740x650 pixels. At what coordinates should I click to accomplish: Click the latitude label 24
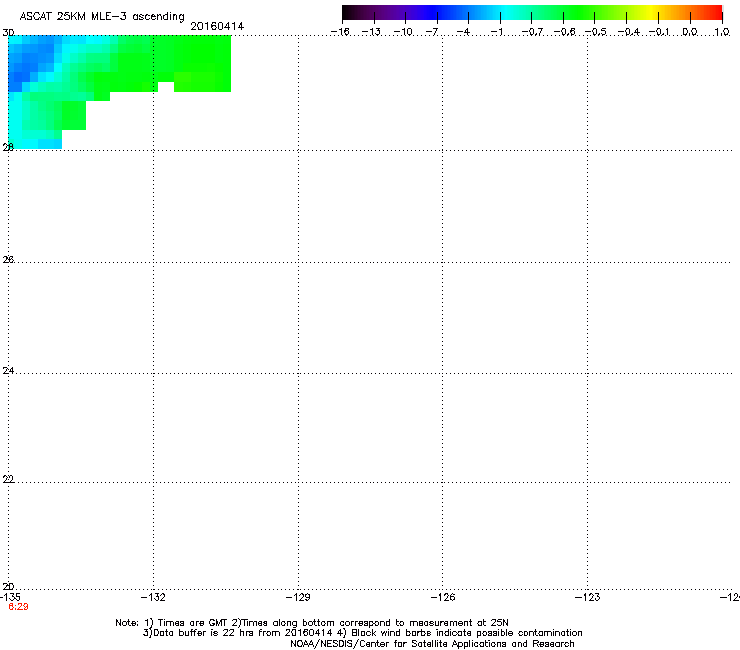(8, 371)
